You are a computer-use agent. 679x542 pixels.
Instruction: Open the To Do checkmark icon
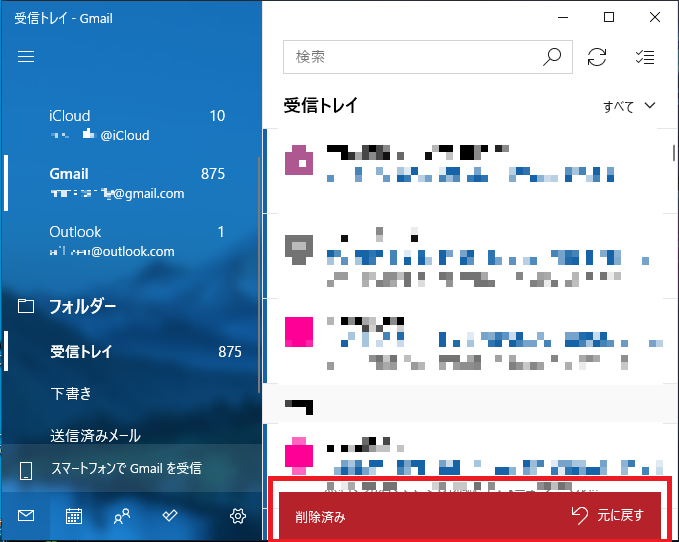(x=169, y=515)
